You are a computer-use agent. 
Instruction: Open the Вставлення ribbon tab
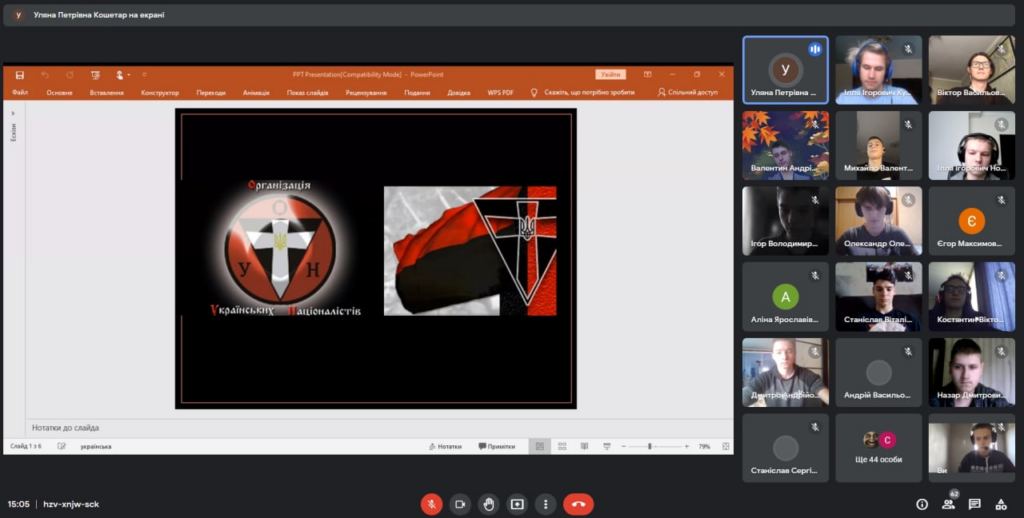(106, 93)
